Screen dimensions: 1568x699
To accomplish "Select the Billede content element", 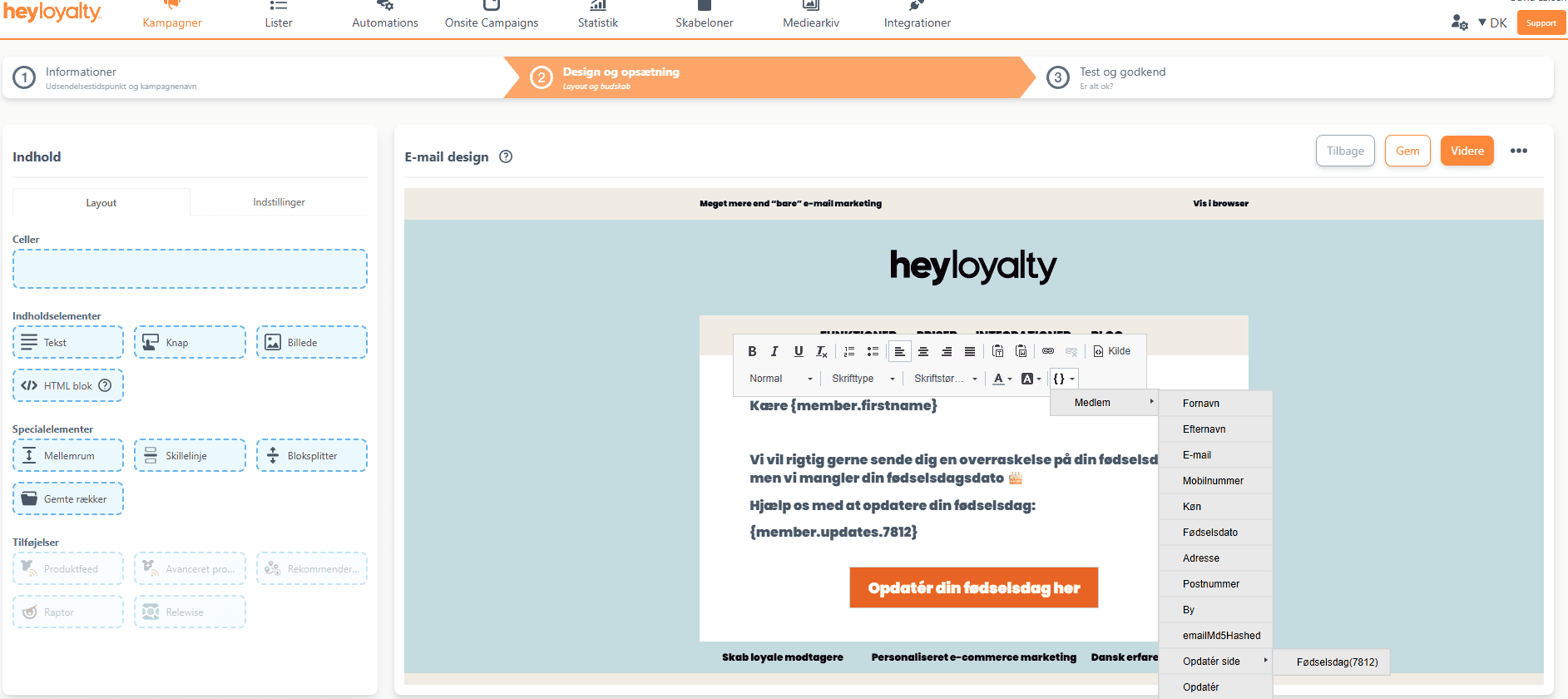I will click(x=312, y=342).
